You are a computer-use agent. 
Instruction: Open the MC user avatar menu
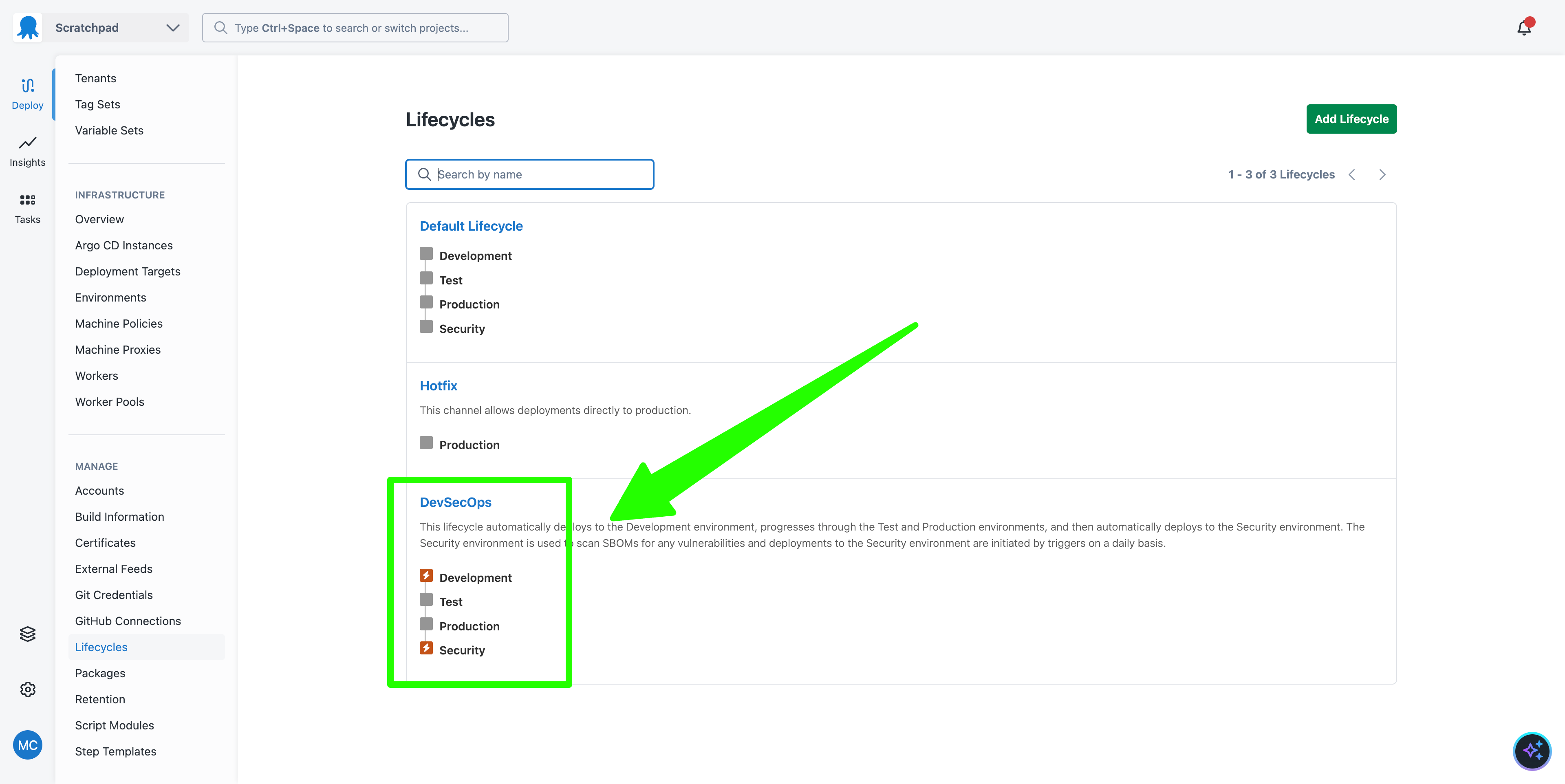pyautogui.click(x=27, y=745)
